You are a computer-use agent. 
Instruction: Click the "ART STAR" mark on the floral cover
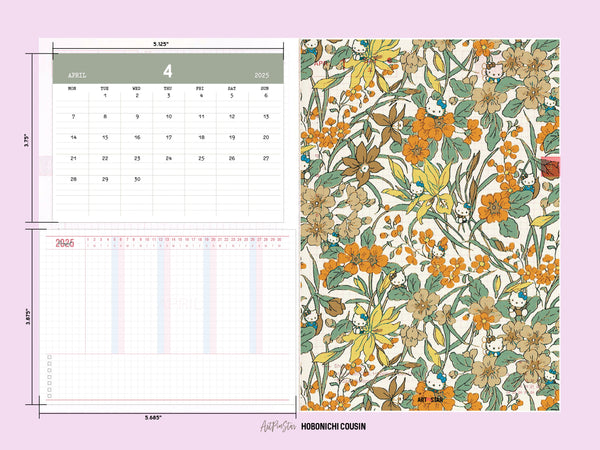click(431, 399)
